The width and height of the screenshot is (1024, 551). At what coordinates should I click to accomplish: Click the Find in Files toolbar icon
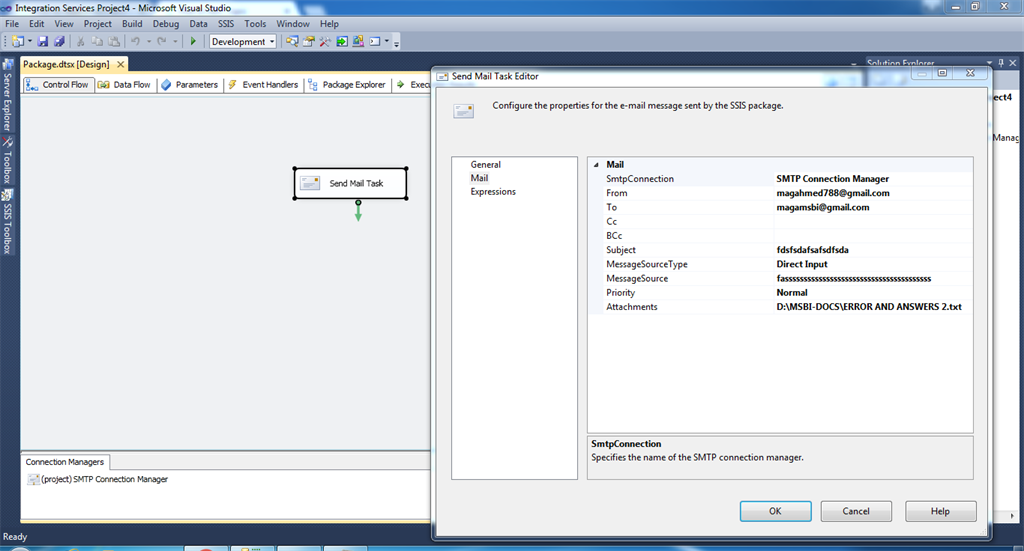pos(292,41)
